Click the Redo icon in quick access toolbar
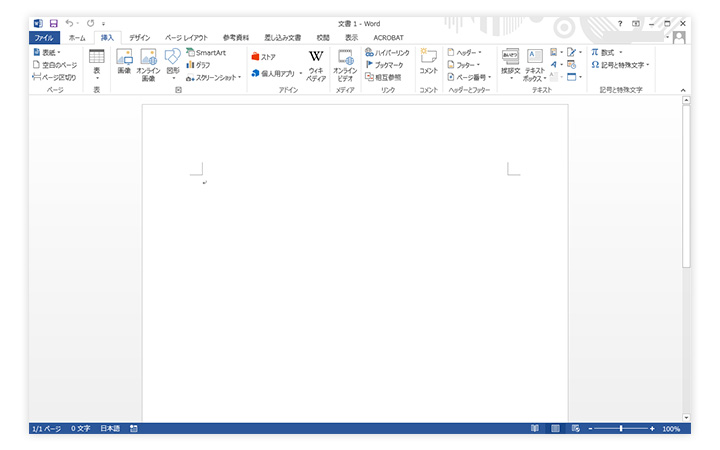This screenshot has width=720, height=450. pyautogui.click(x=90, y=23)
